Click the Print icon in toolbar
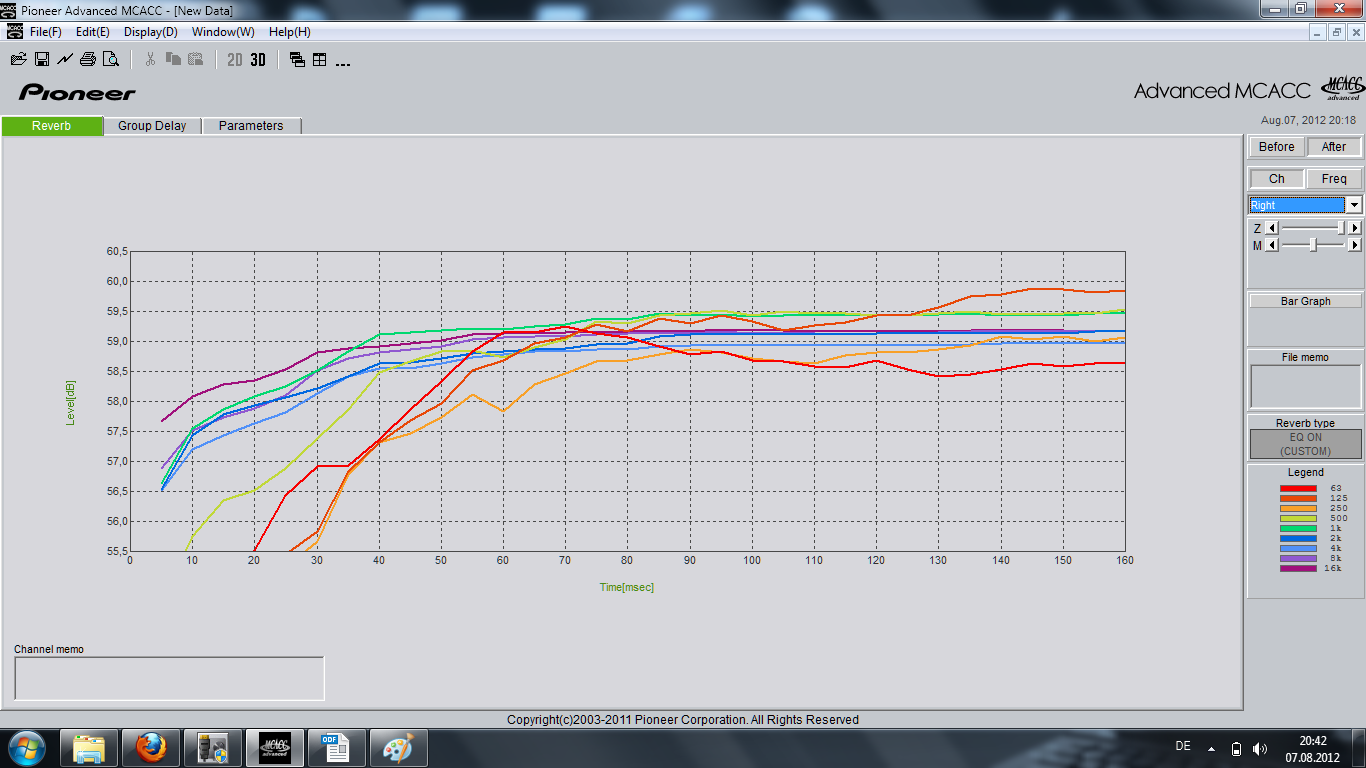Image resolution: width=1366 pixels, height=768 pixels. tap(88, 59)
